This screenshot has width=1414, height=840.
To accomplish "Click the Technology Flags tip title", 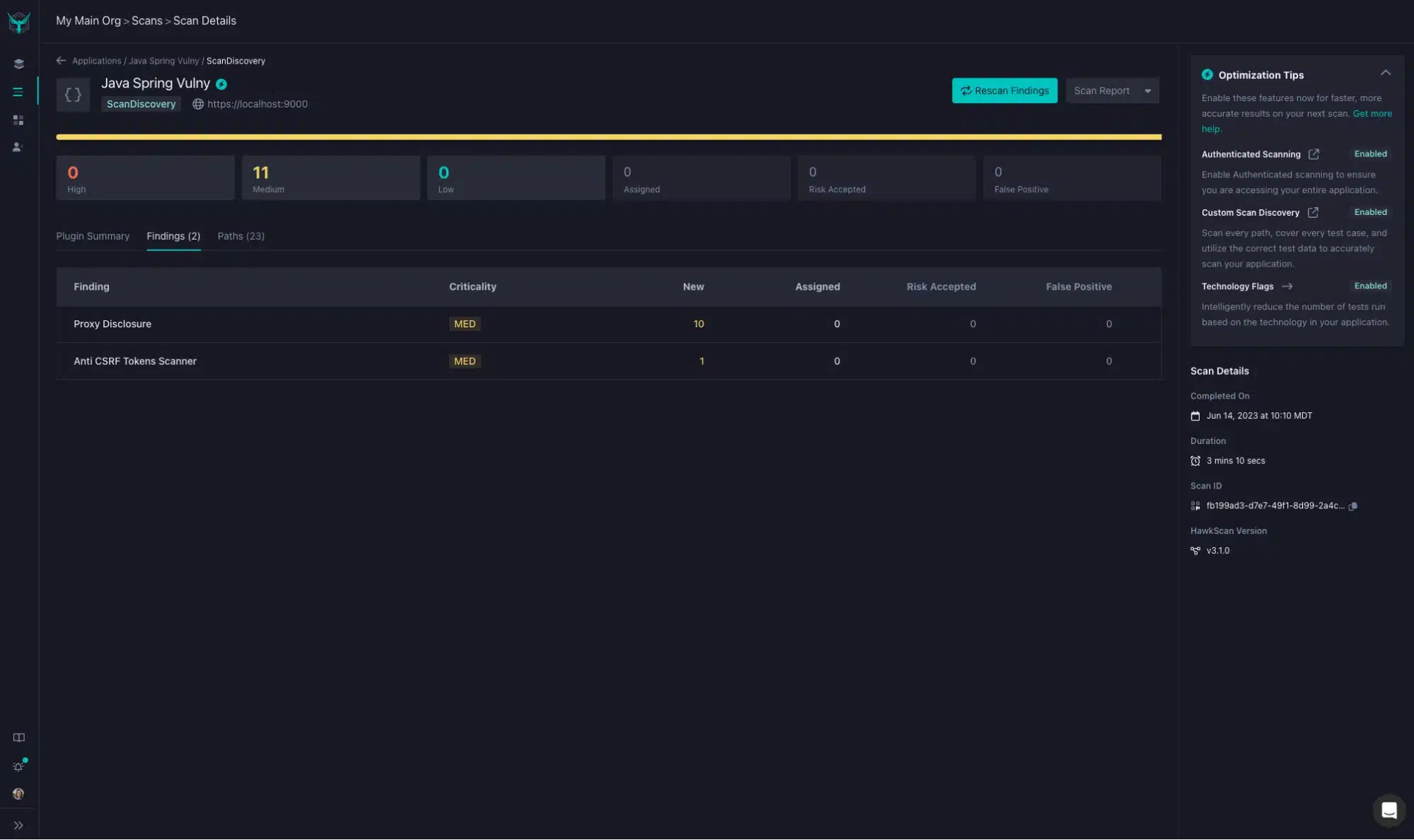I will [1237, 286].
